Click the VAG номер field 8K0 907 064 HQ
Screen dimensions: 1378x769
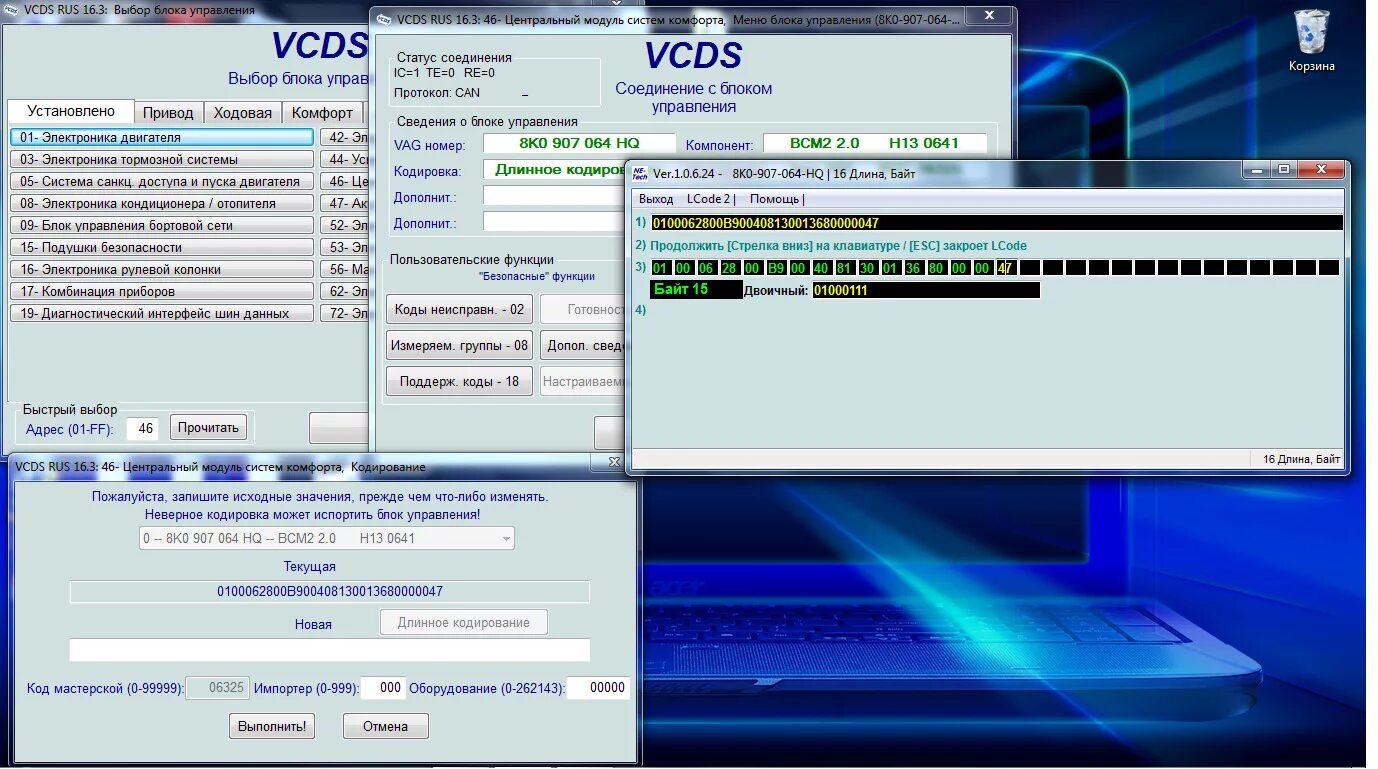(579, 143)
